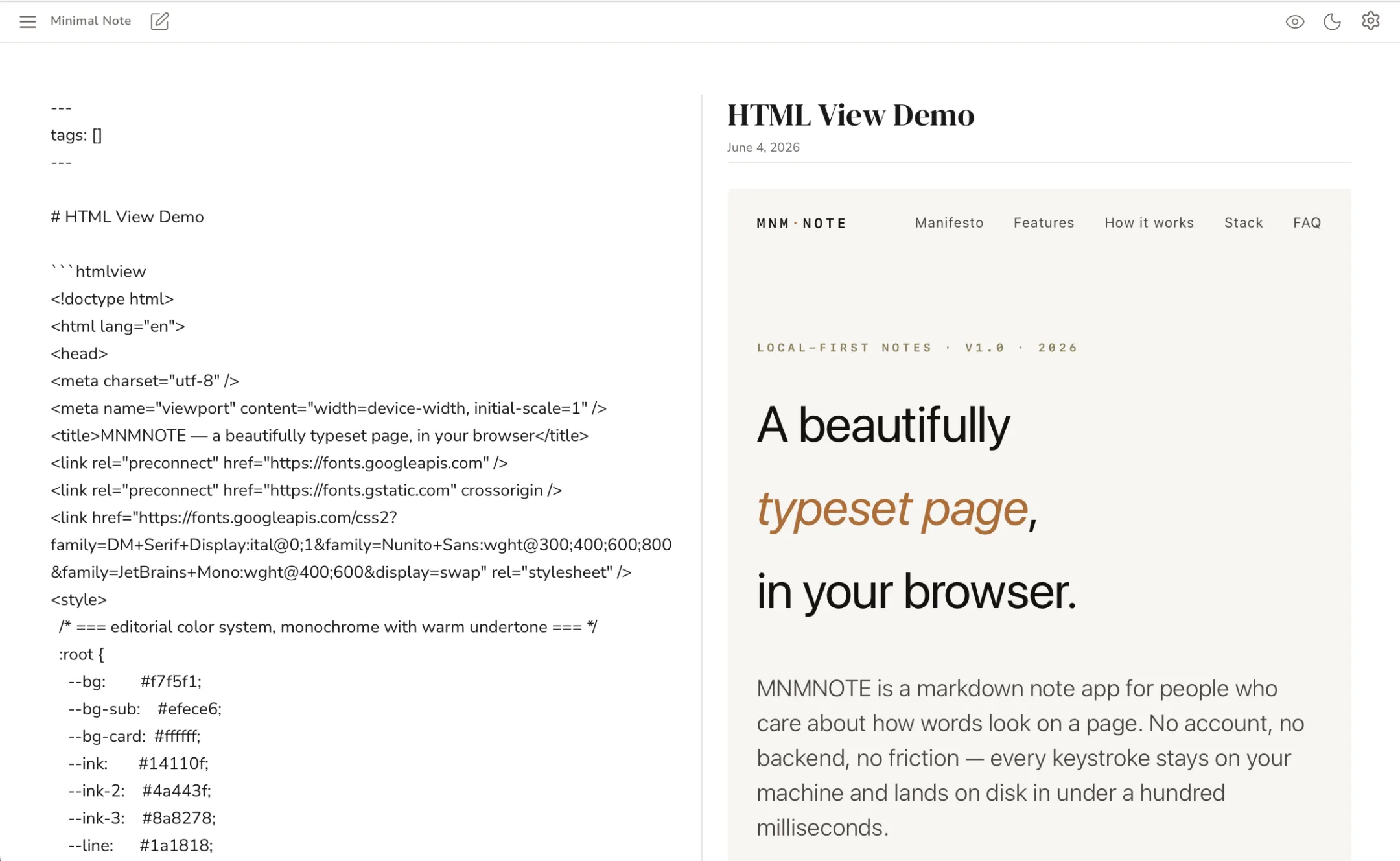Viewport: 1400px width, 861px height.
Task: Click the 'A beautifully' headline text
Action: tap(883, 425)
